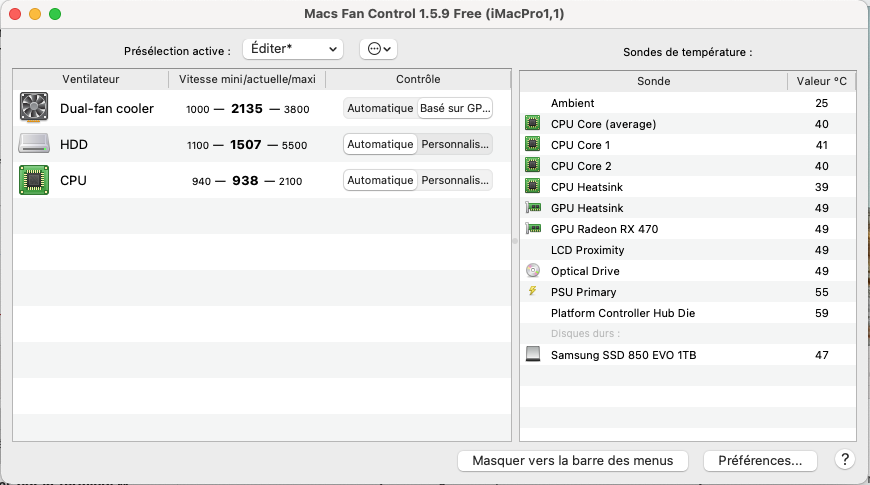Set HDD fan control to Automatique

(380, 144)
